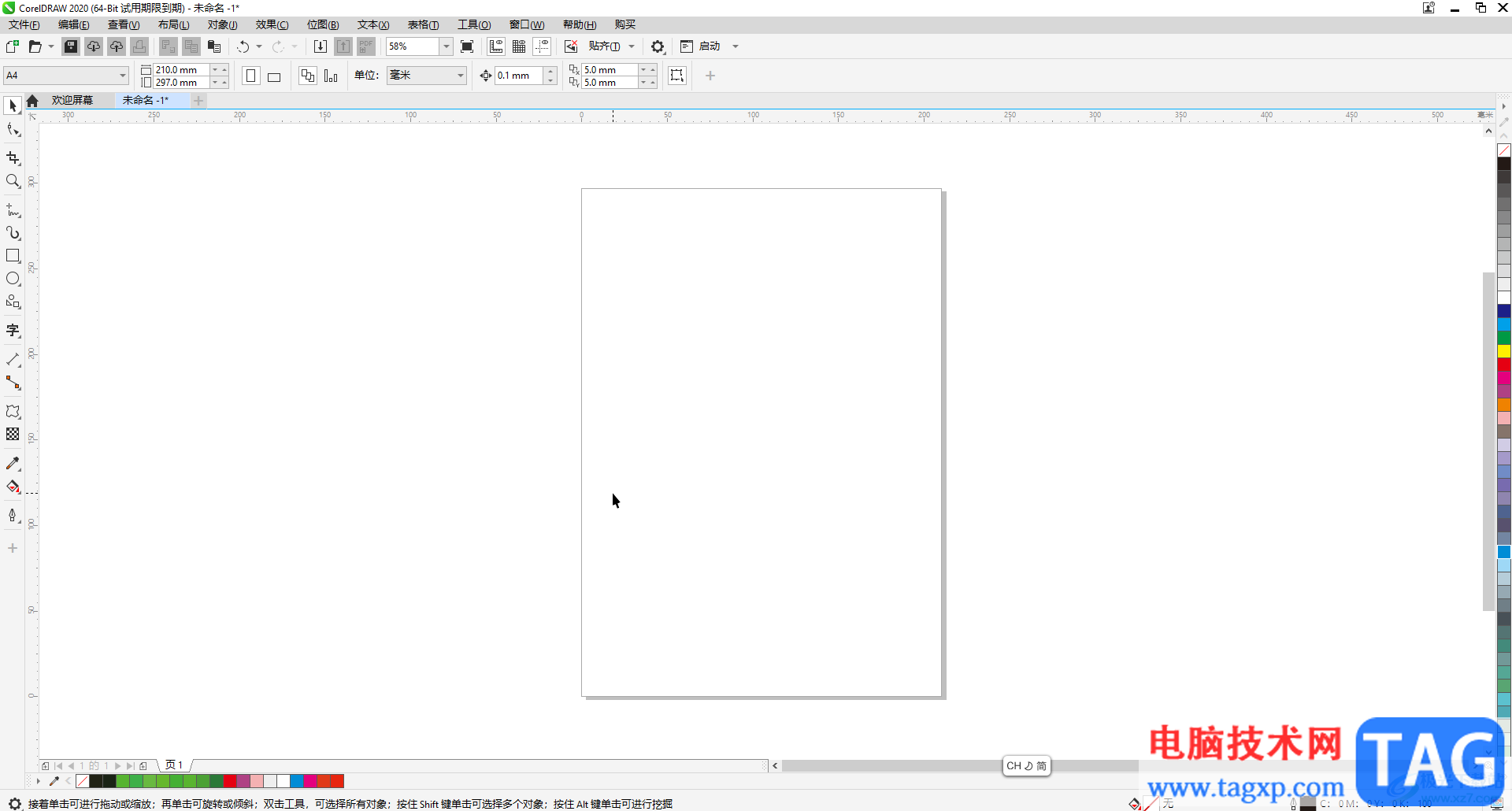The image size is (1512, 811).
Task: Pick the yellow swatch in the palette
Action: [1504, 351]
